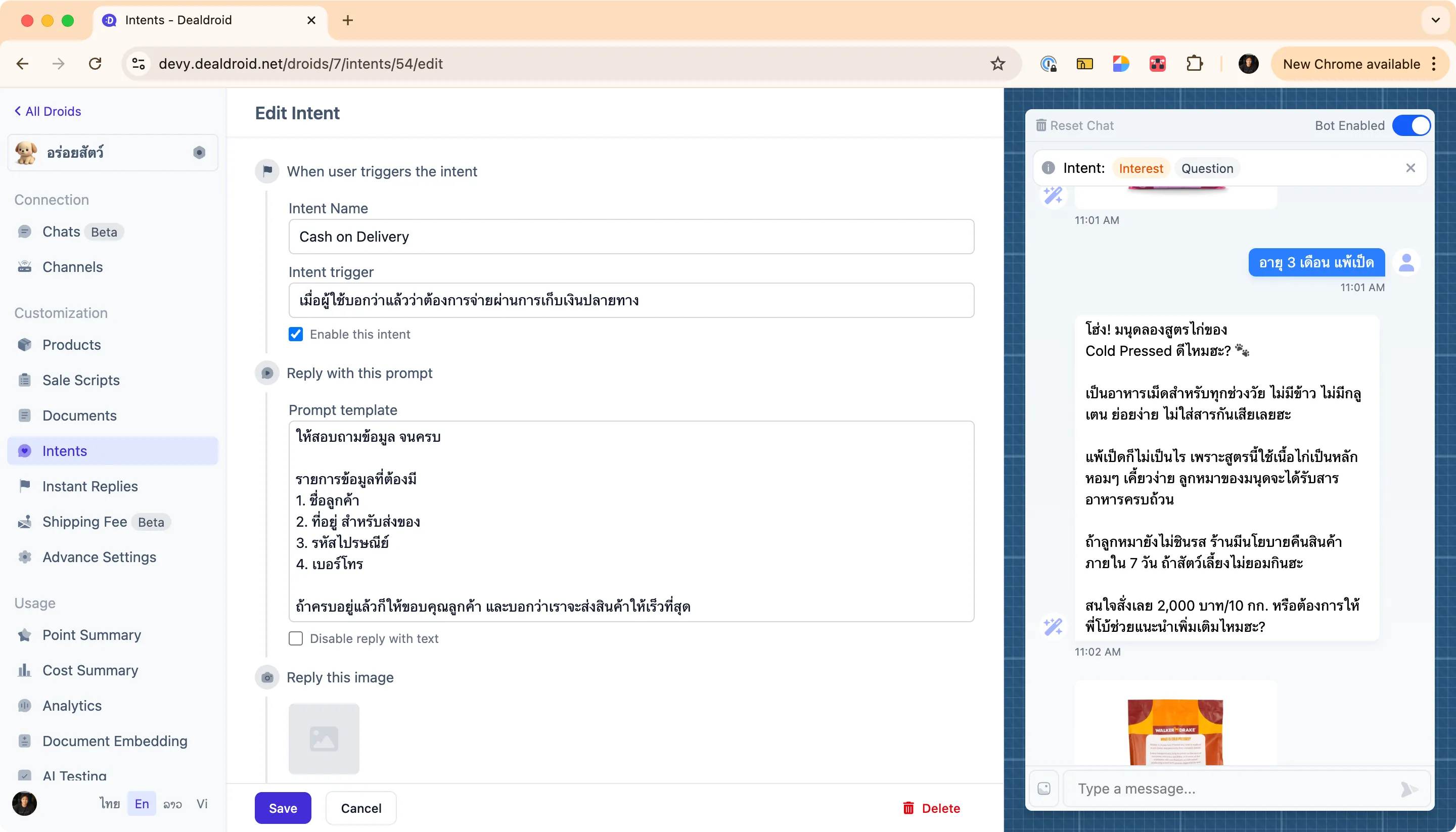Switch to the ไทย language tab
The image size is (1456, 832).
click(109, 803)
